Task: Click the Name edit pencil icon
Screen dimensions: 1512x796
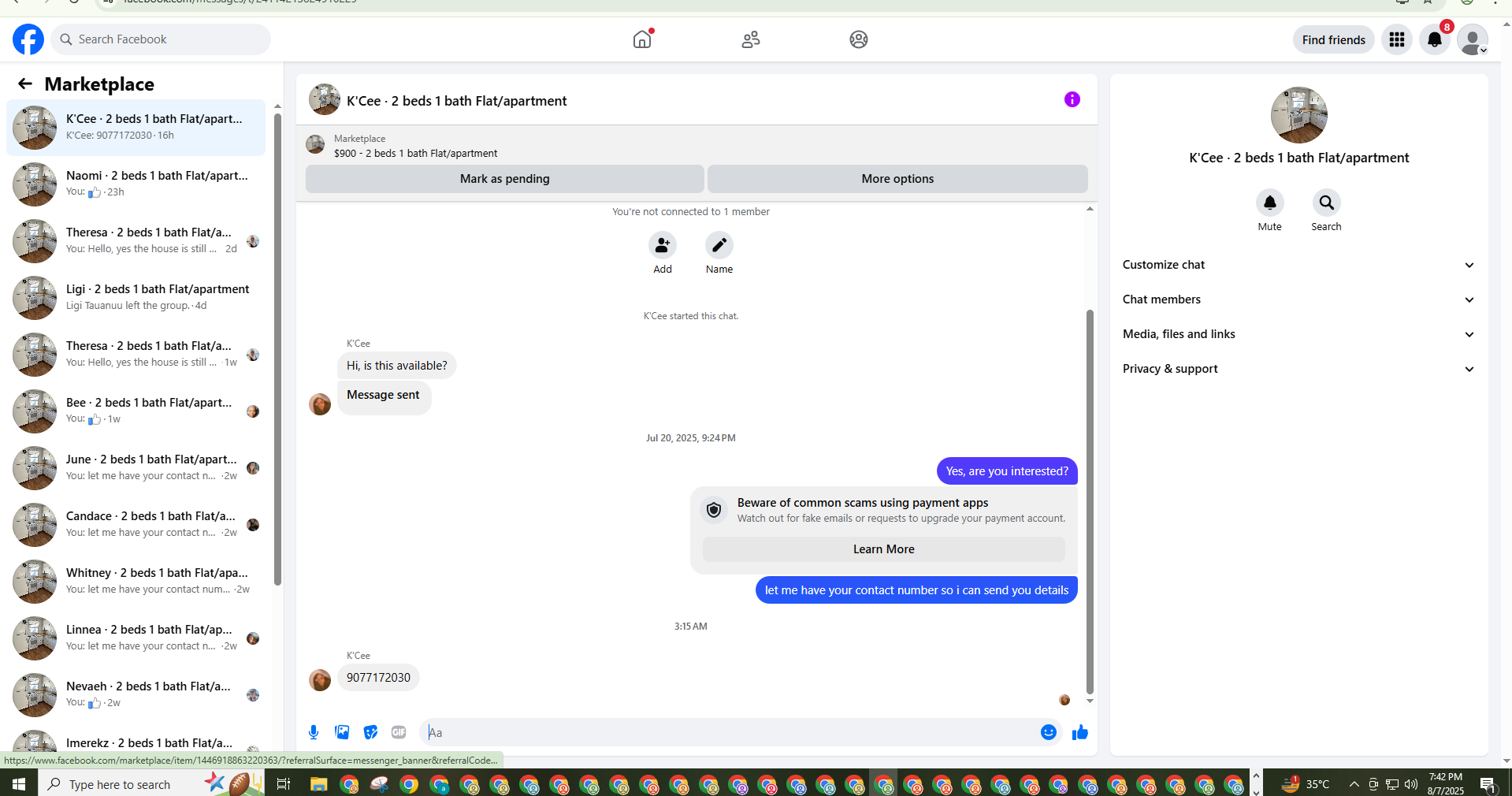Action: [x=719, y=246]
